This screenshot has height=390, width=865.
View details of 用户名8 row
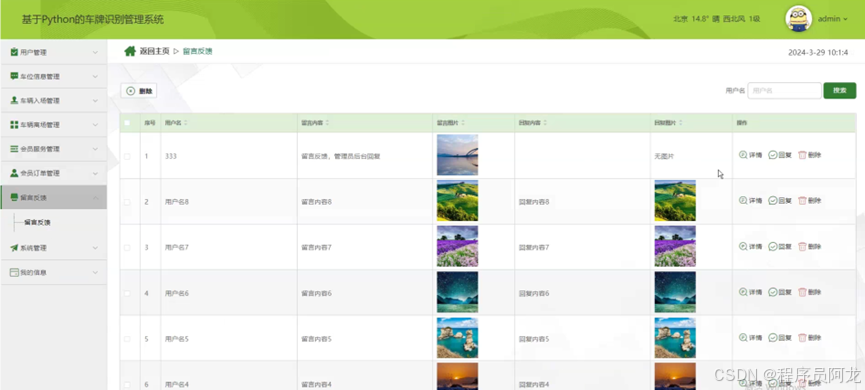[x=750, y=201]
